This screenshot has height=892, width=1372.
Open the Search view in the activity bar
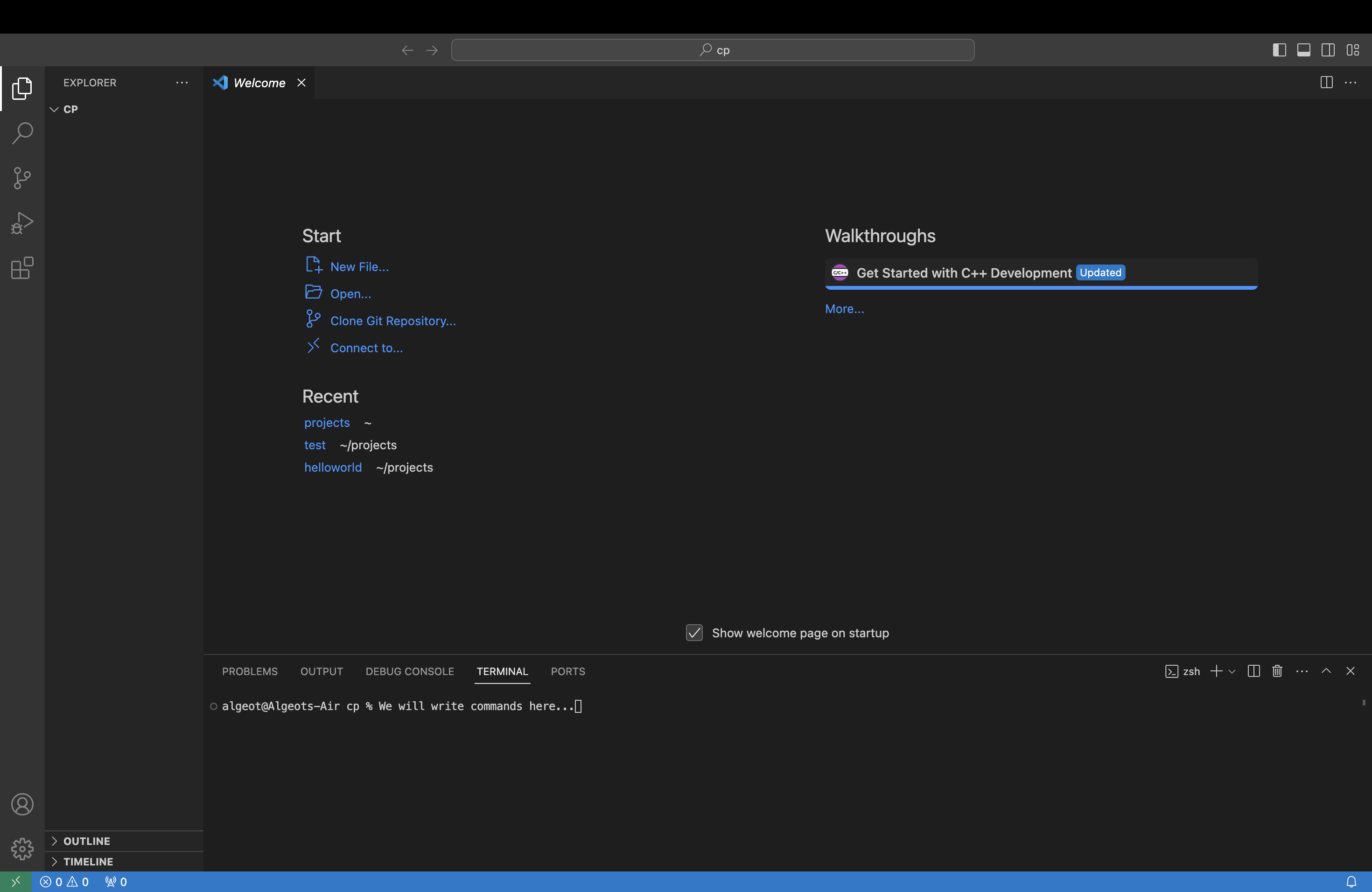click(22, 133)
